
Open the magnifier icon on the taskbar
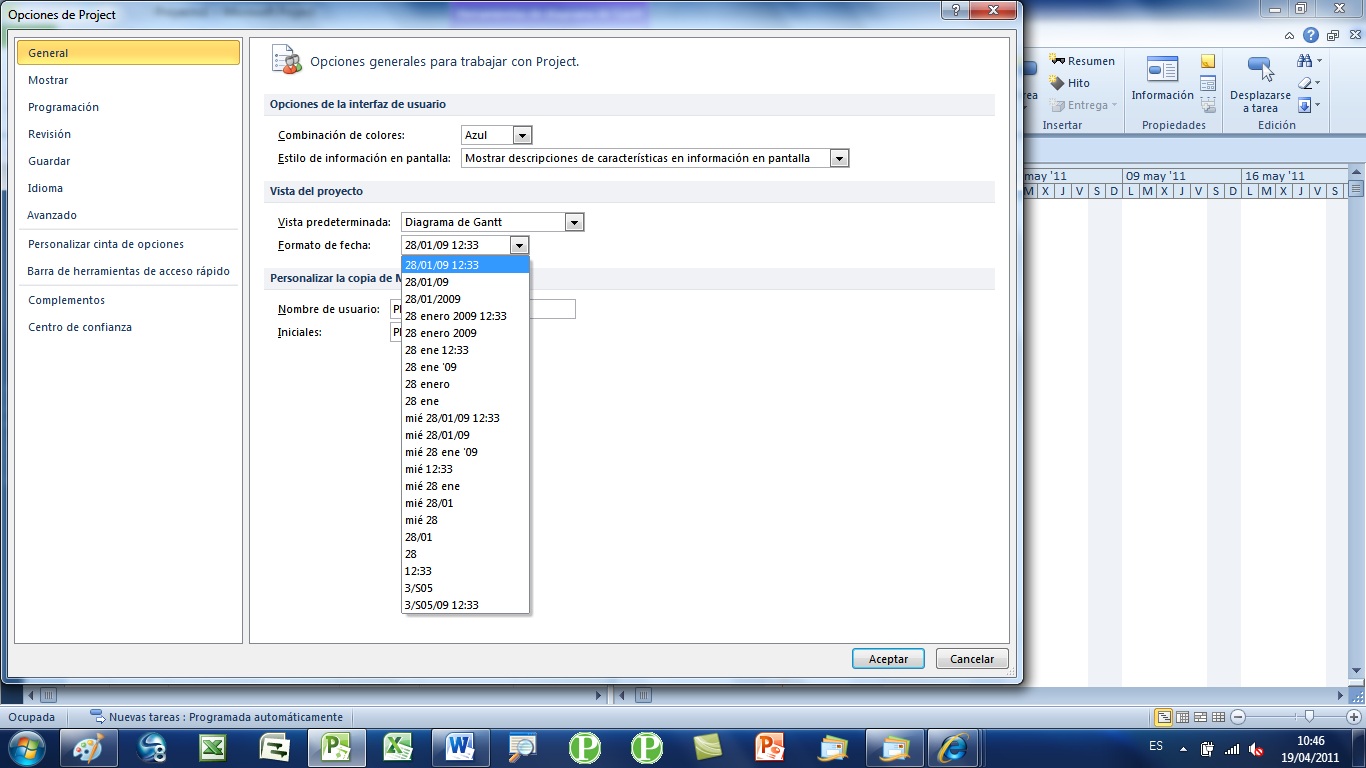click(x=522, y=747)
